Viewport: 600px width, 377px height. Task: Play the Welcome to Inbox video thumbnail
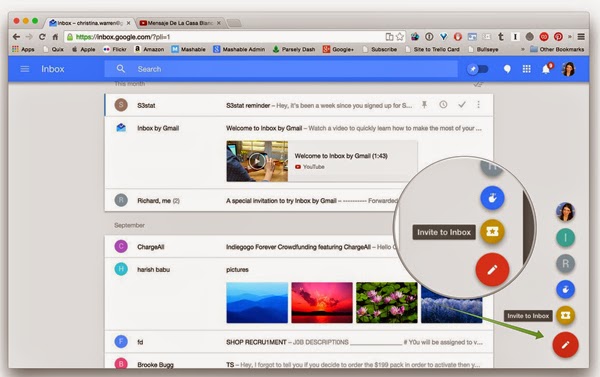257,161
